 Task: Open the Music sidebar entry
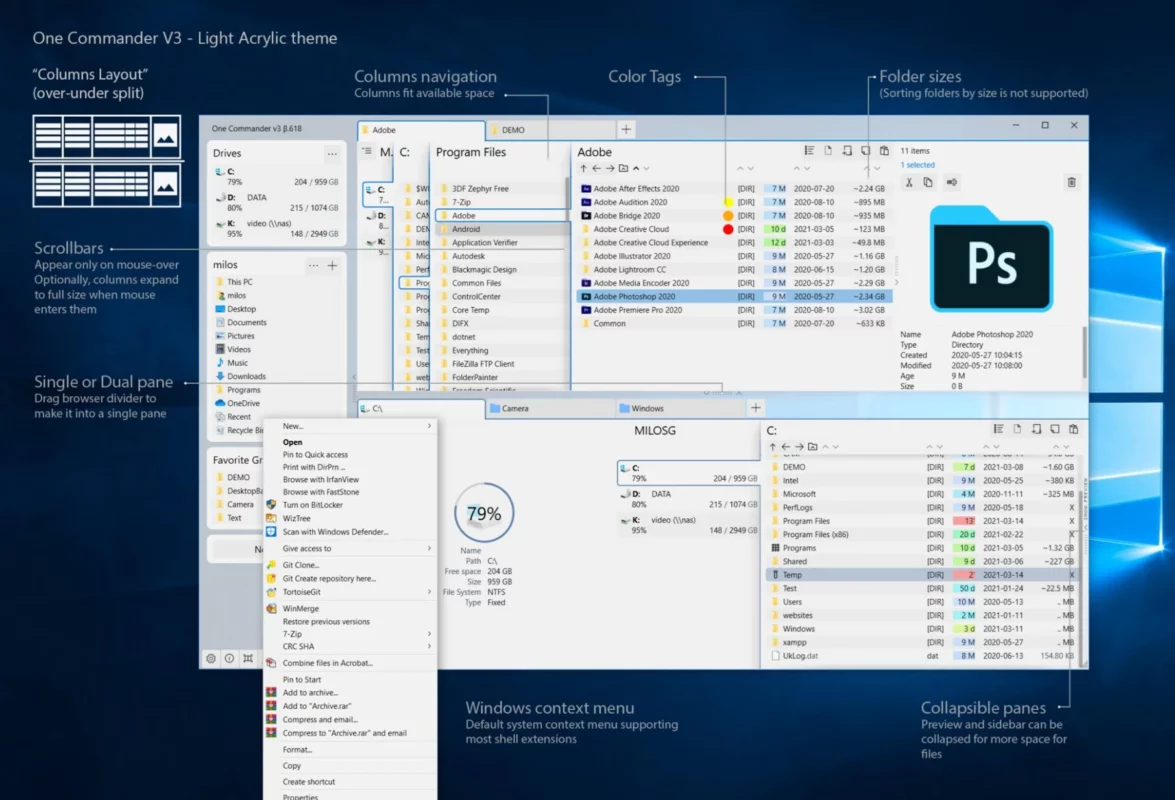coord(237,363)
